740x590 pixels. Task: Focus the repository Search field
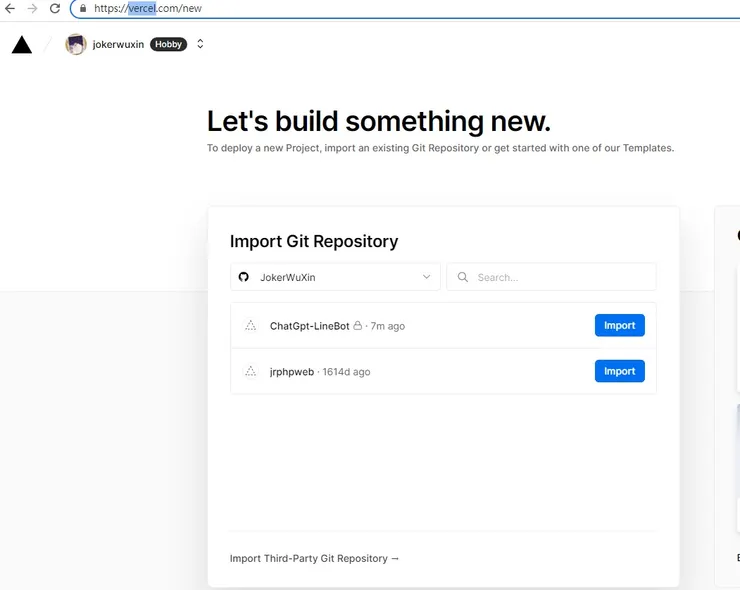551,277
